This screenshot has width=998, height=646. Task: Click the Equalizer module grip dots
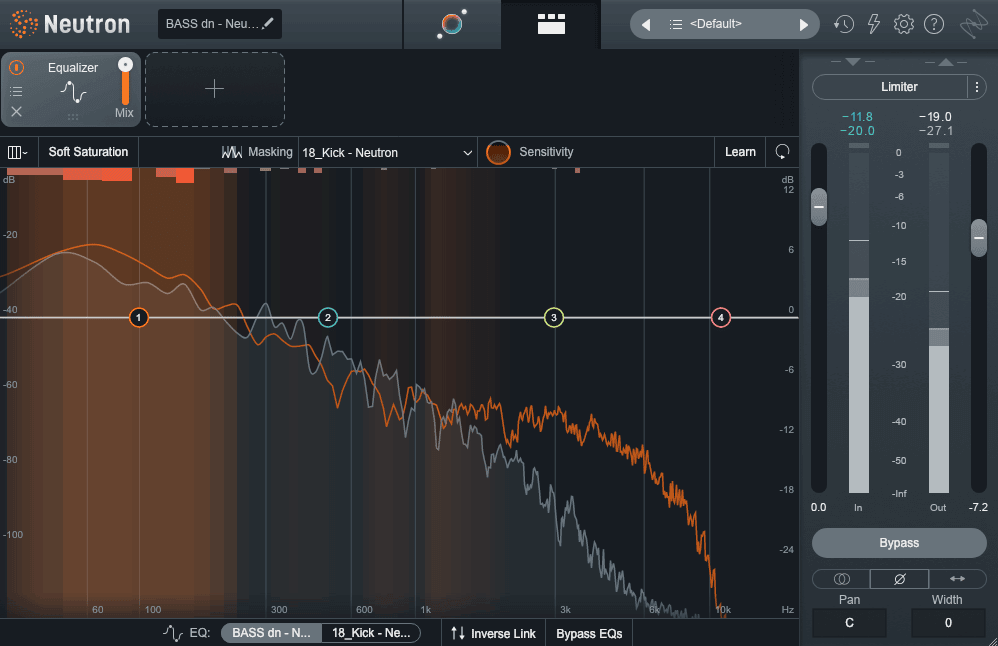point(73,116)
